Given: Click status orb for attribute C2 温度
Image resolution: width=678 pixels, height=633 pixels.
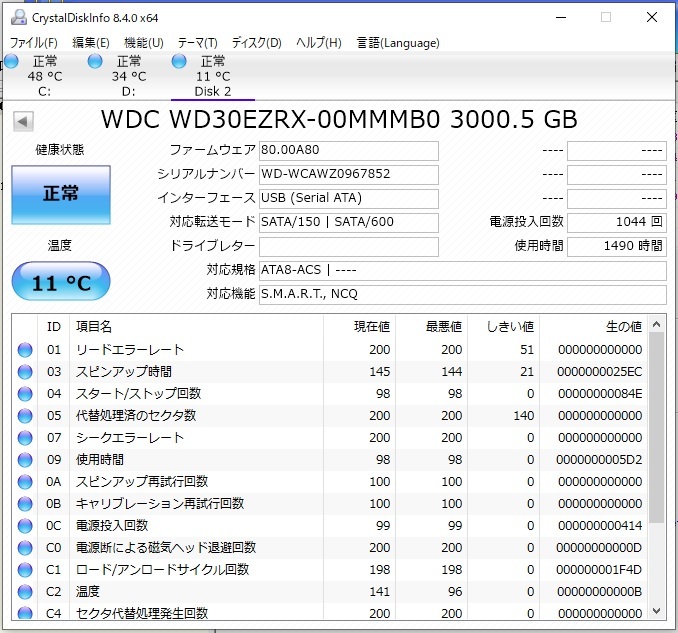Looking at the screenshot, I should (x=25, y=592).
